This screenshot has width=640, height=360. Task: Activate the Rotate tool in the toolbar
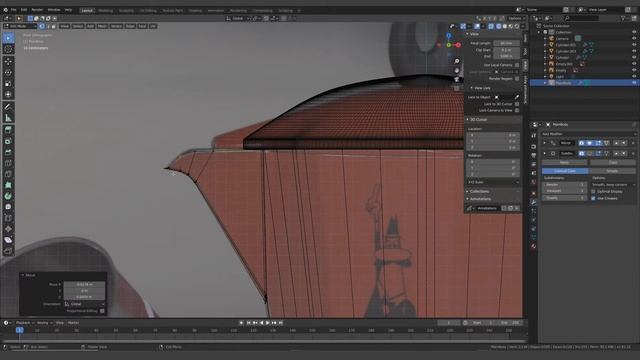point(8,73)
